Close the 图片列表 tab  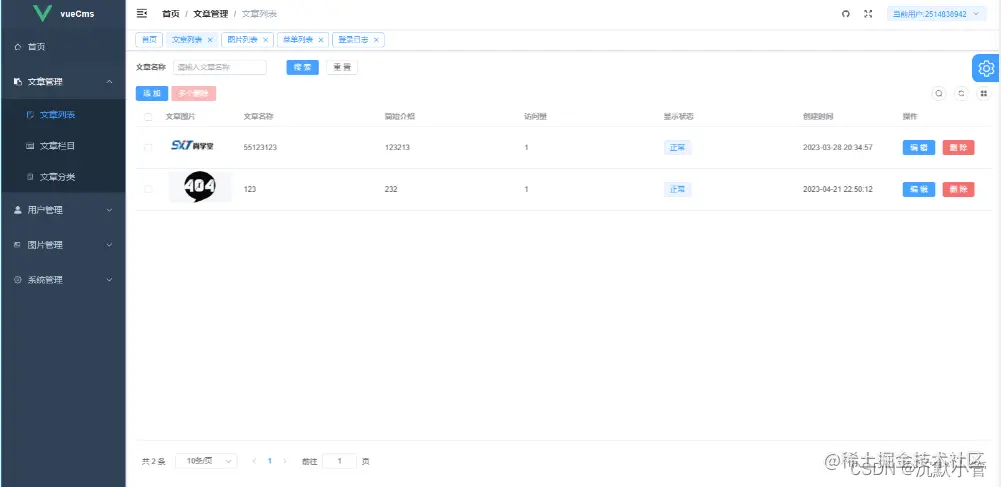pos(265,40)
